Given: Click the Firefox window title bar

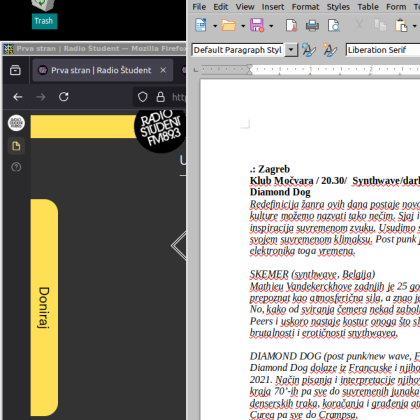Looking at the screenshot, I should tap(94, 49).
